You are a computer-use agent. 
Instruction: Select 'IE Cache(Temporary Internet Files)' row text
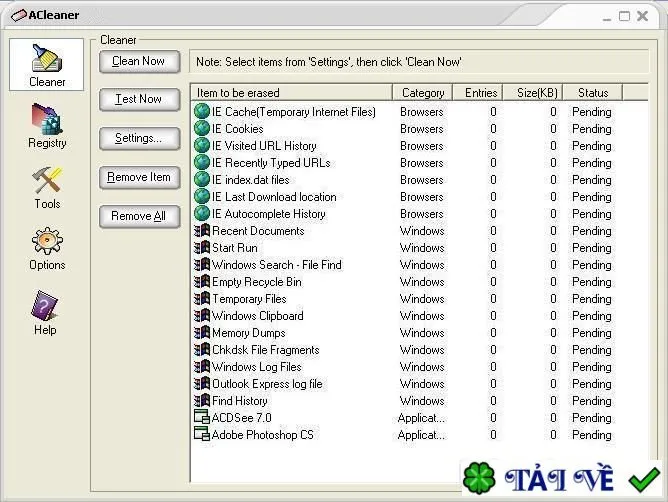tap(294, 112)
